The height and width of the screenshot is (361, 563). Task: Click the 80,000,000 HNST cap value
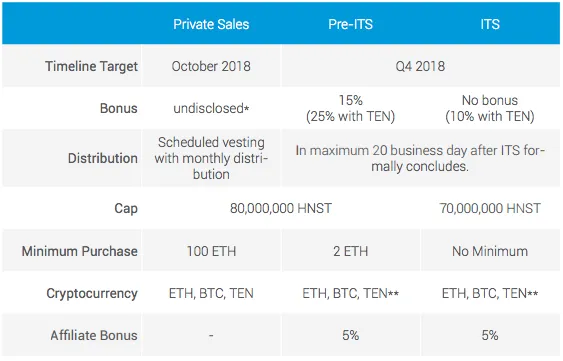click(281, 208)
